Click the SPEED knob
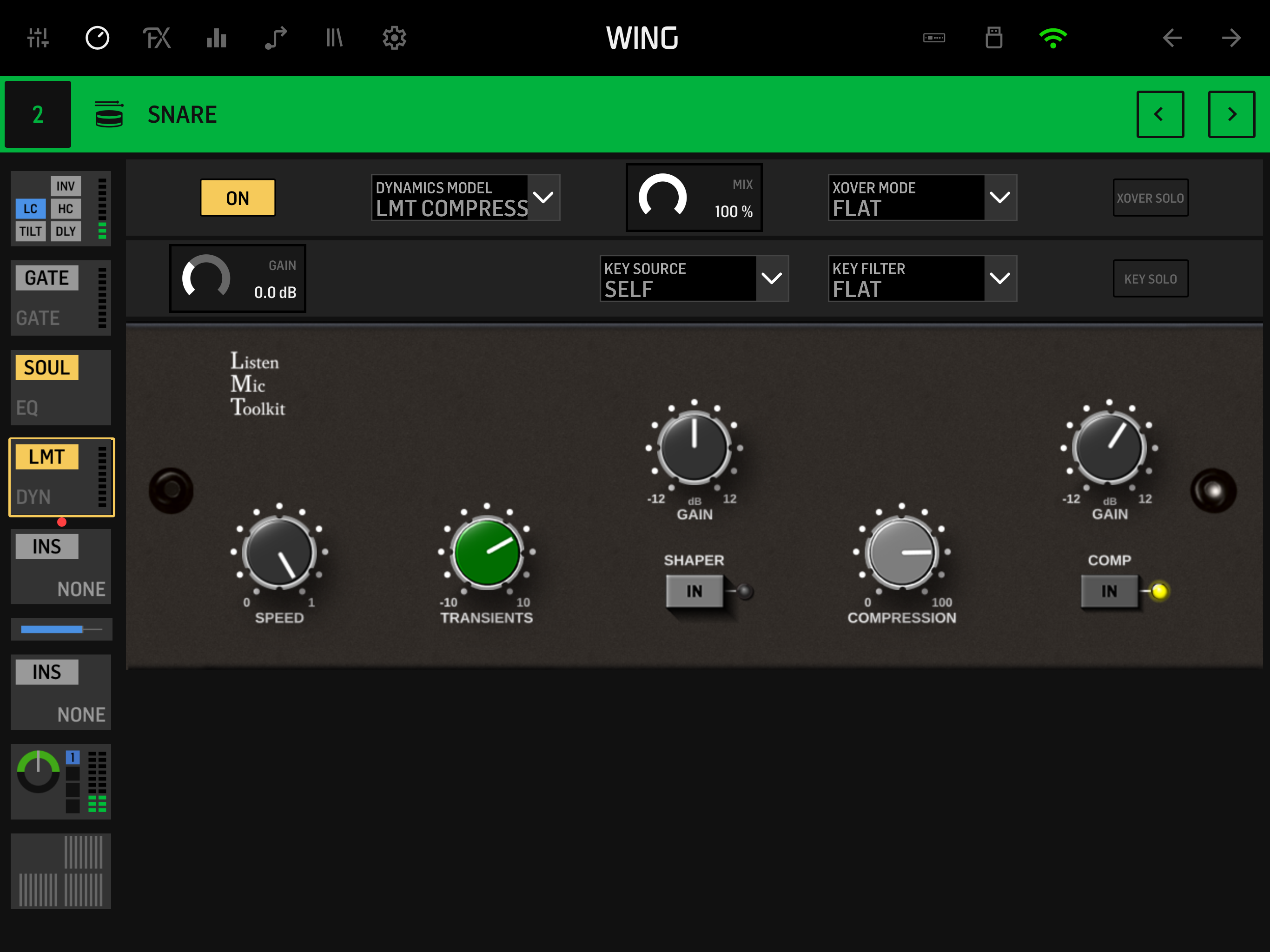1270x952 pixels. (x=279, y=552)
